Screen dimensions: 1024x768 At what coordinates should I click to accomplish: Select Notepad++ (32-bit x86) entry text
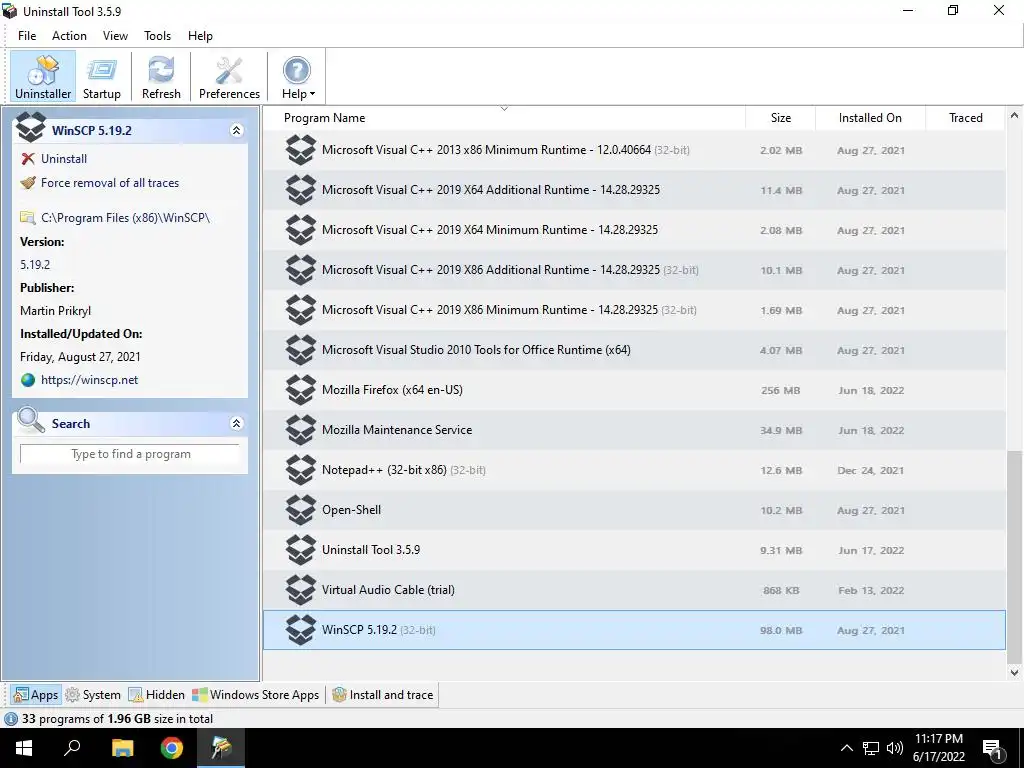[384, 470]
